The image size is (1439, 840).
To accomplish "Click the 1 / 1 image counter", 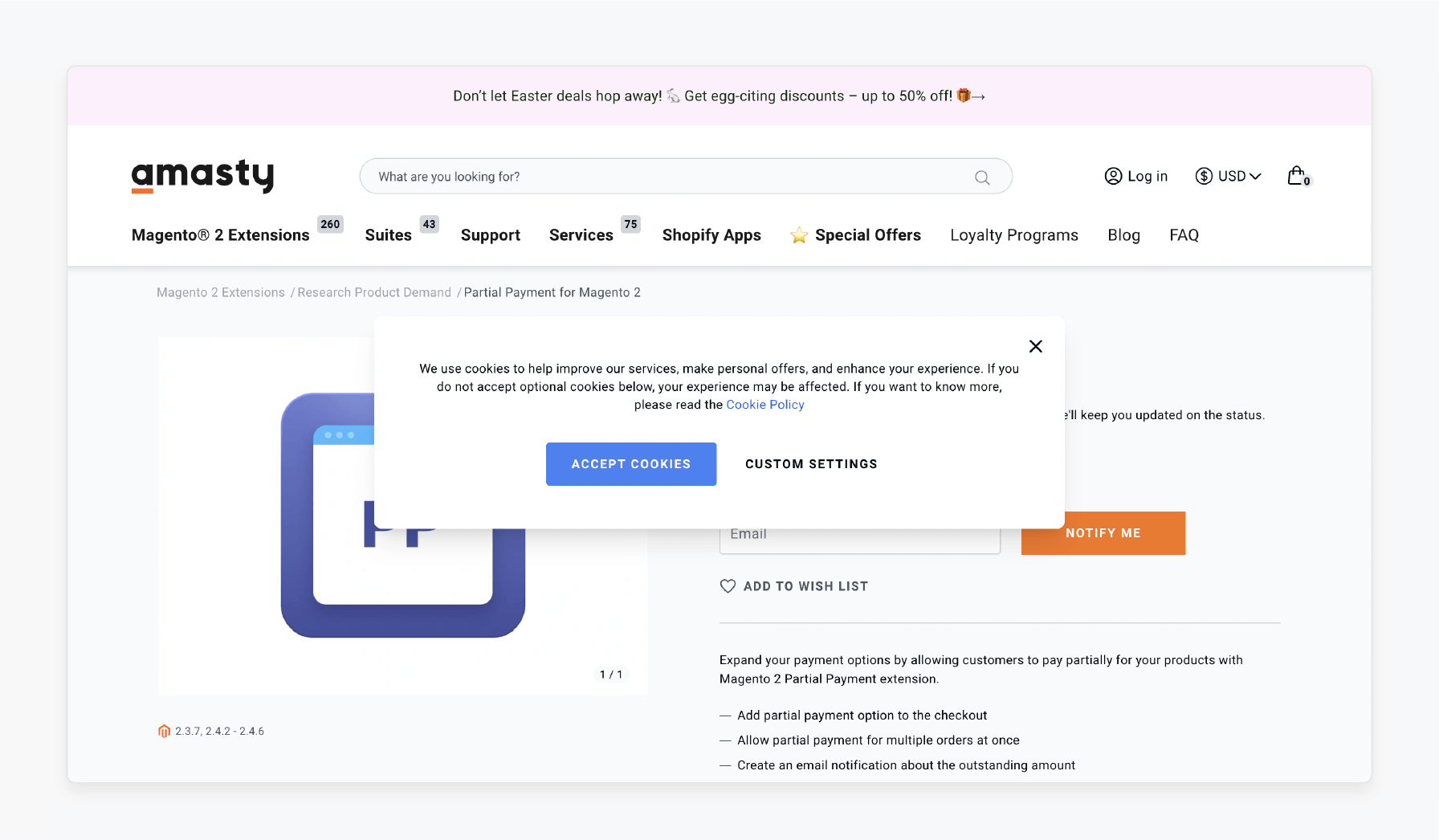I will [x=611, y=675].
